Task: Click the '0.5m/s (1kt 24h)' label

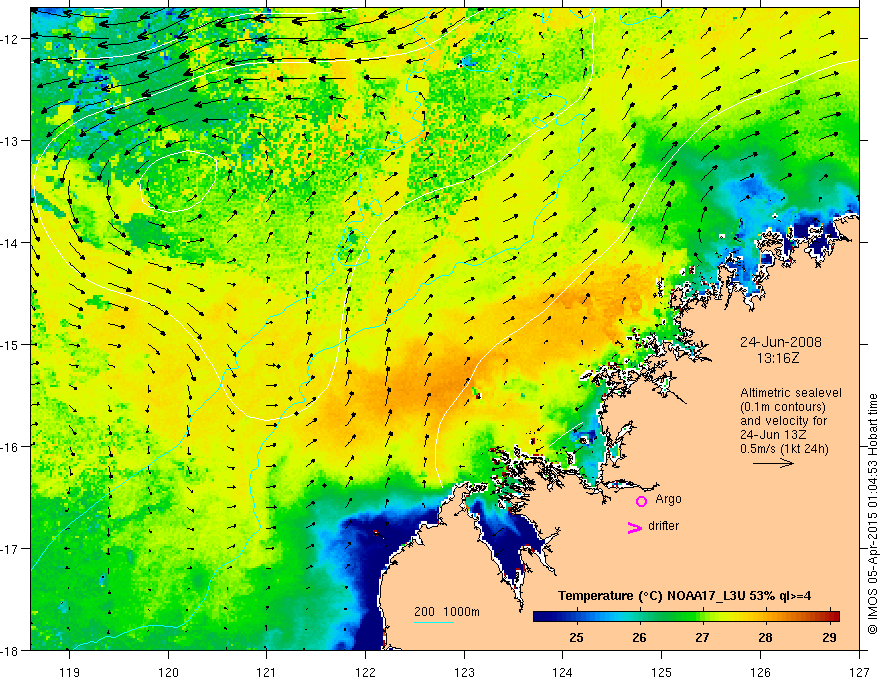Action: point(785,449)
